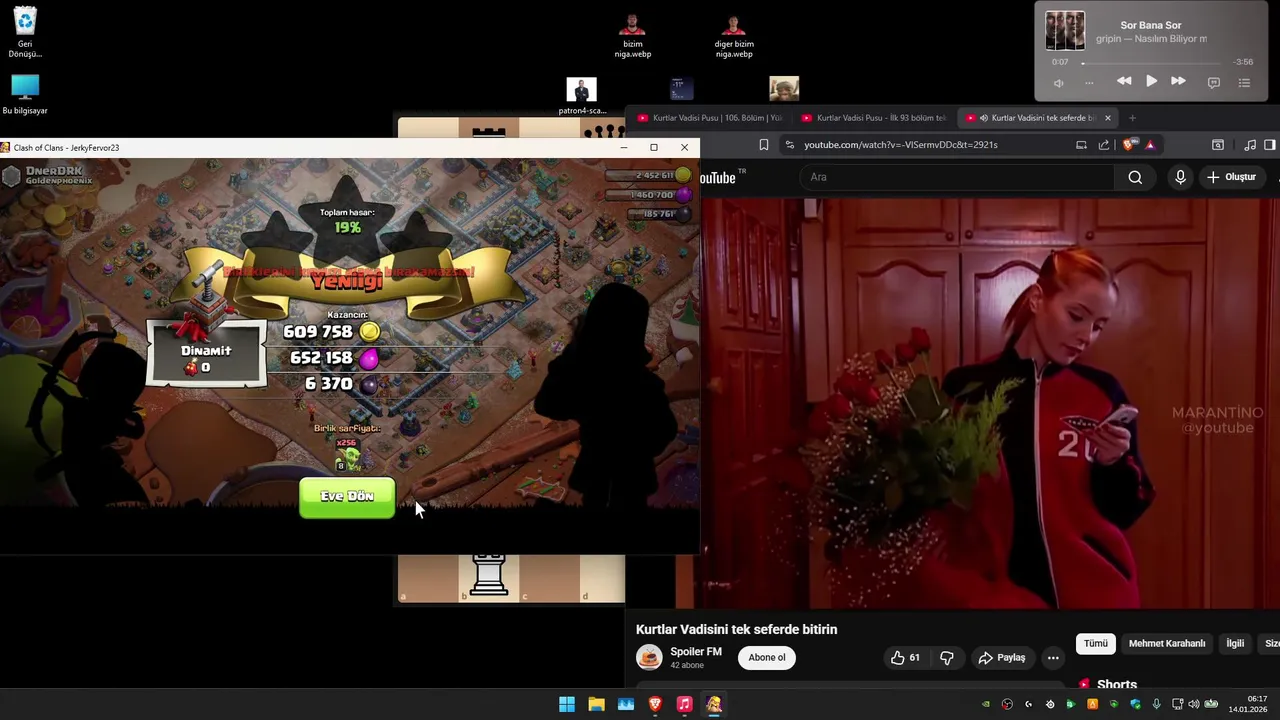Viewport: 1280px width, 720px height.
Task: Open site settings icon in address bar
Action: point(789,145)
